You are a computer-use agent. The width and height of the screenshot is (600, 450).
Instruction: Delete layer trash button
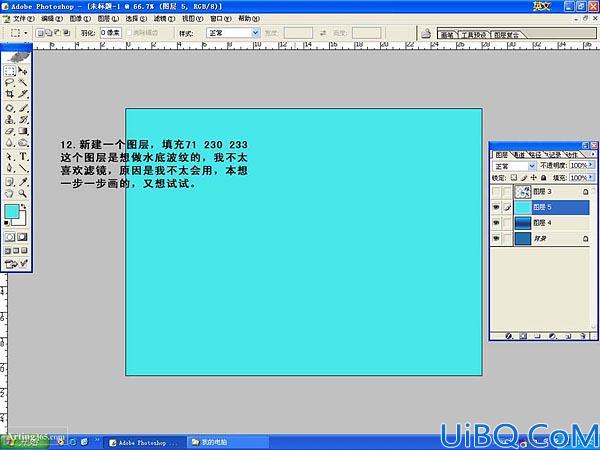[583, 336]
